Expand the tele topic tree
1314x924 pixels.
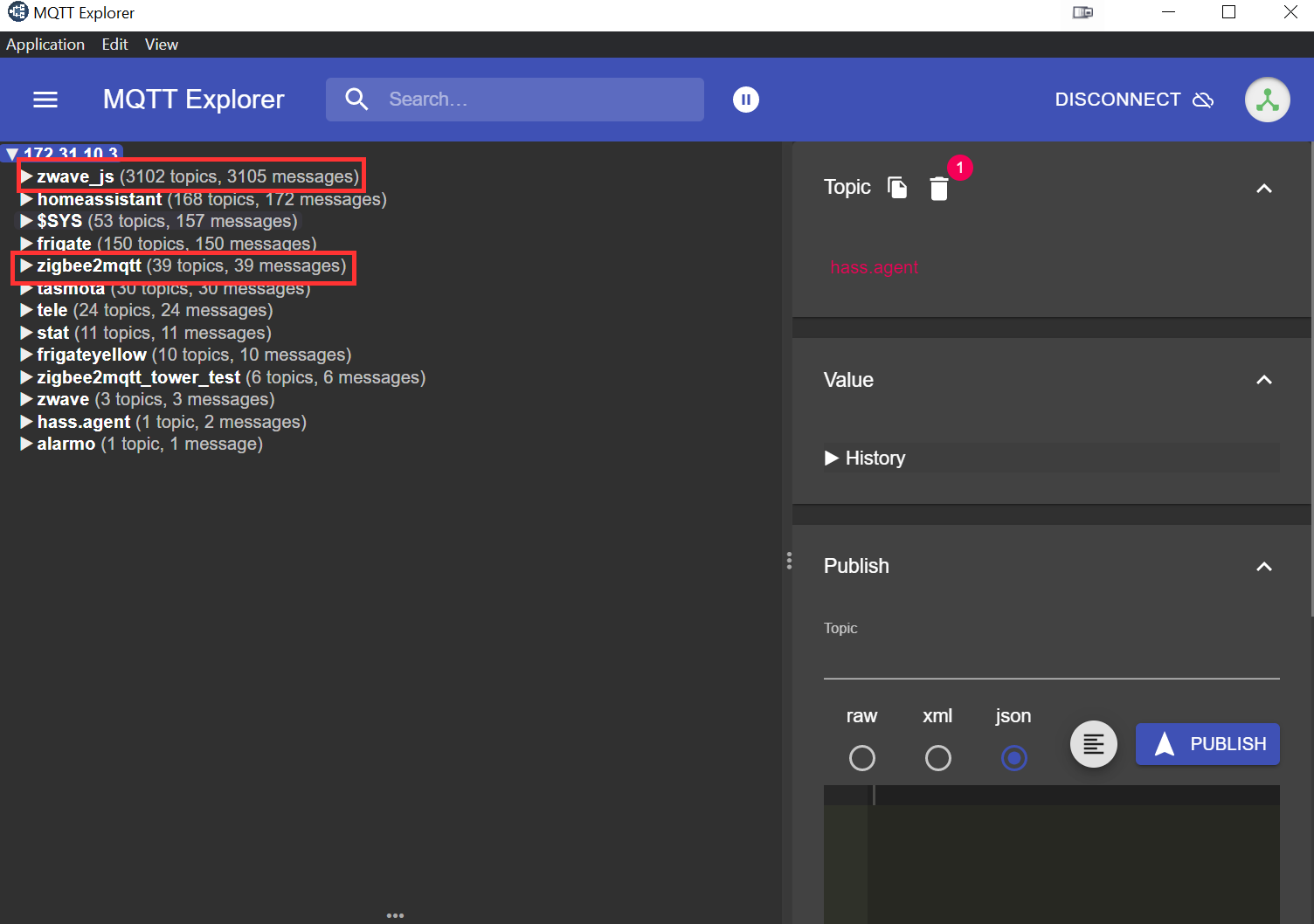pyautogui.click(x=26, y=310)
